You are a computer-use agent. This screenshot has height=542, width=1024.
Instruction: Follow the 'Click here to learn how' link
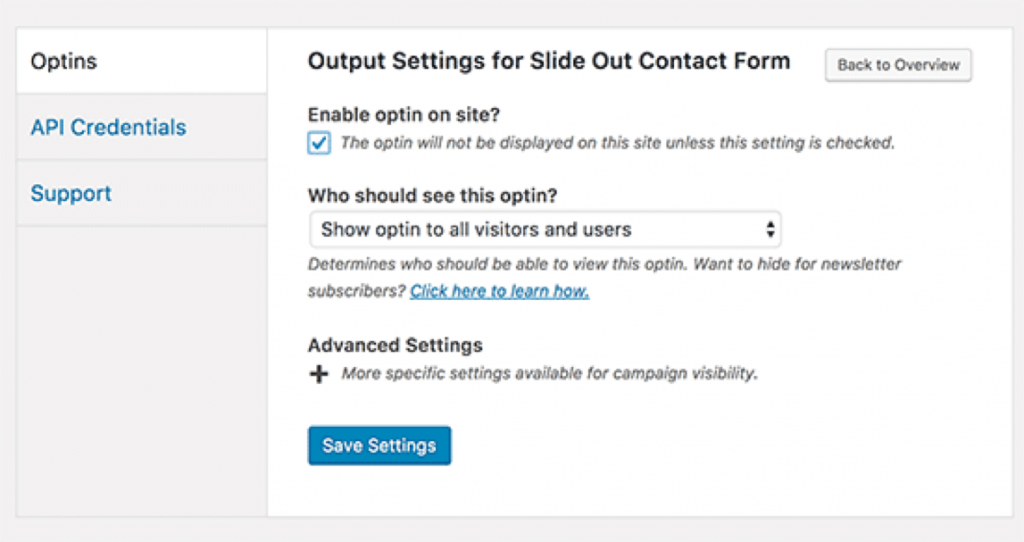point(500,291)
